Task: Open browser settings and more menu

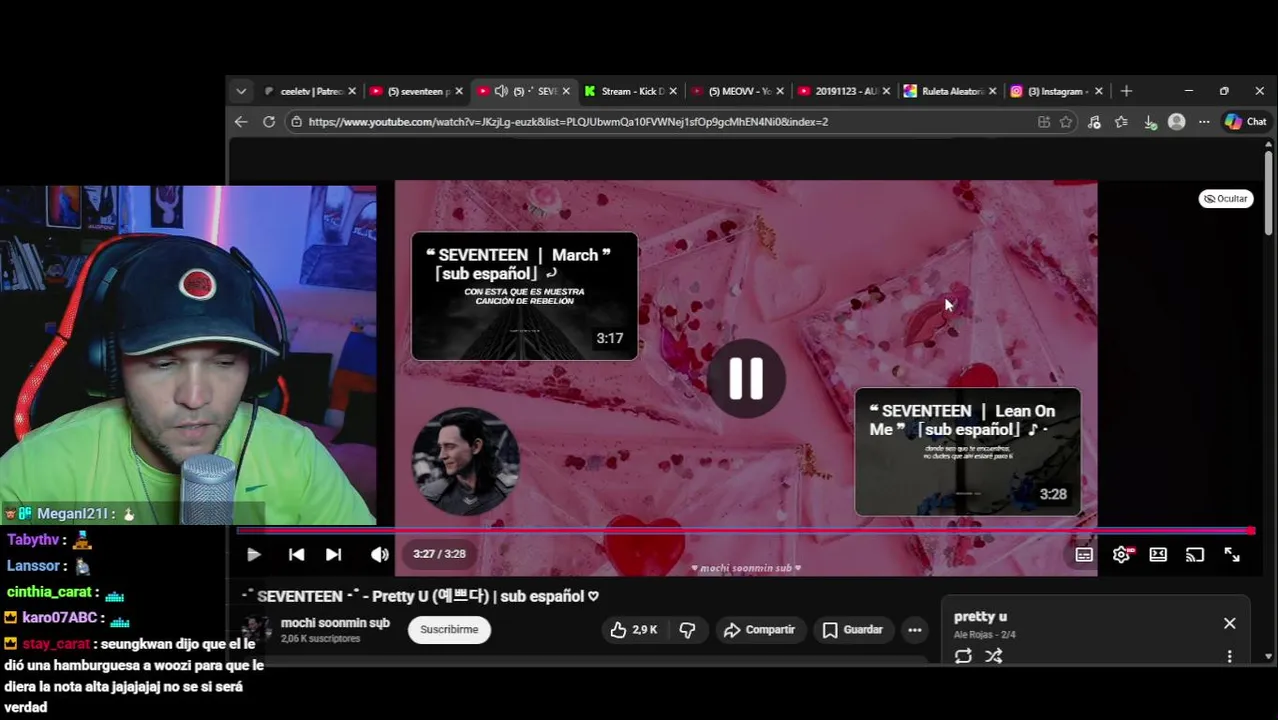Action: pyautogui.click(x=1204, y=121)
